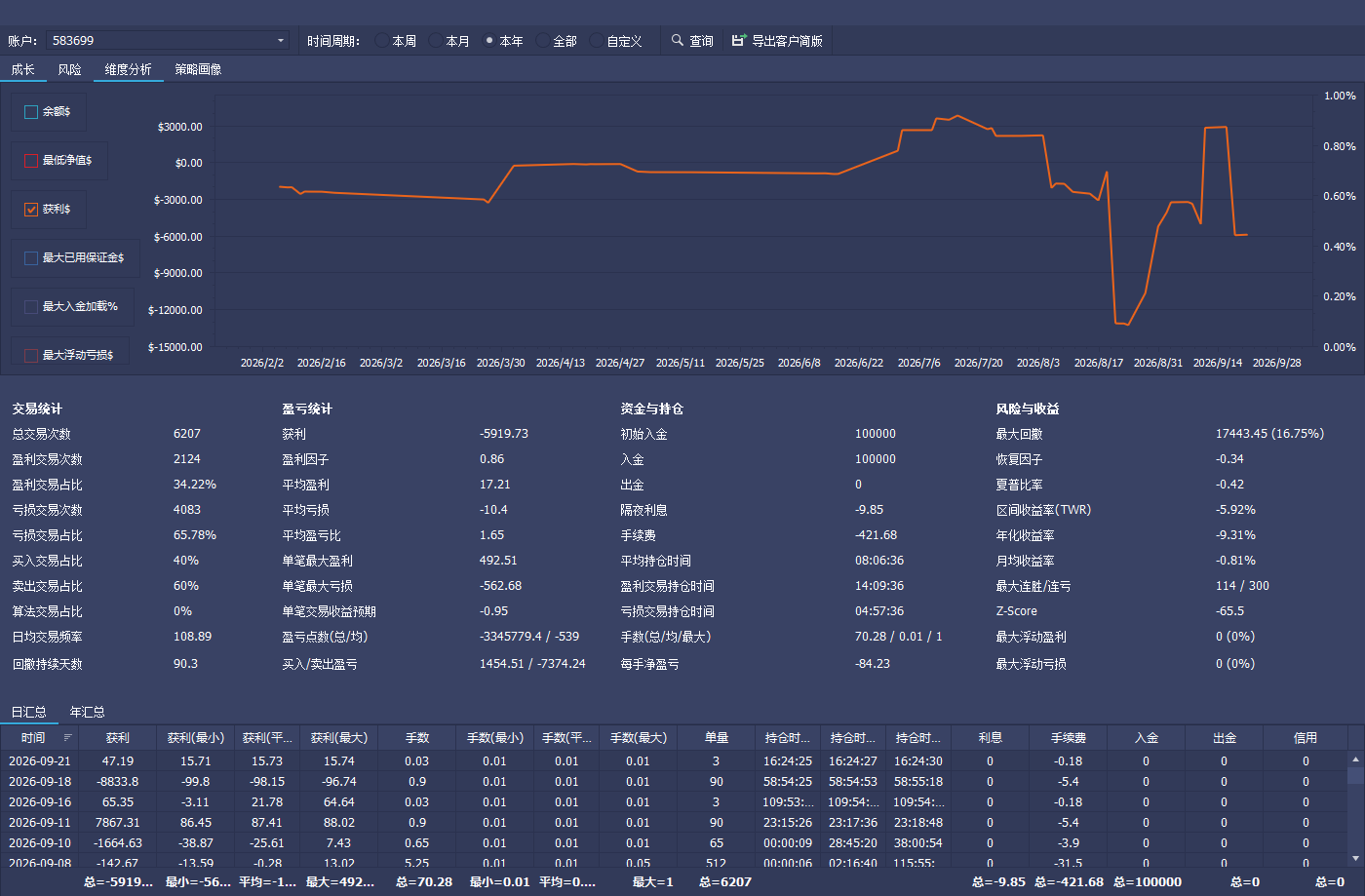Enable the 最大入金加载% checkbox
Image resolution: width=1365 pixels, height=896 pixels.
(31, 307)
